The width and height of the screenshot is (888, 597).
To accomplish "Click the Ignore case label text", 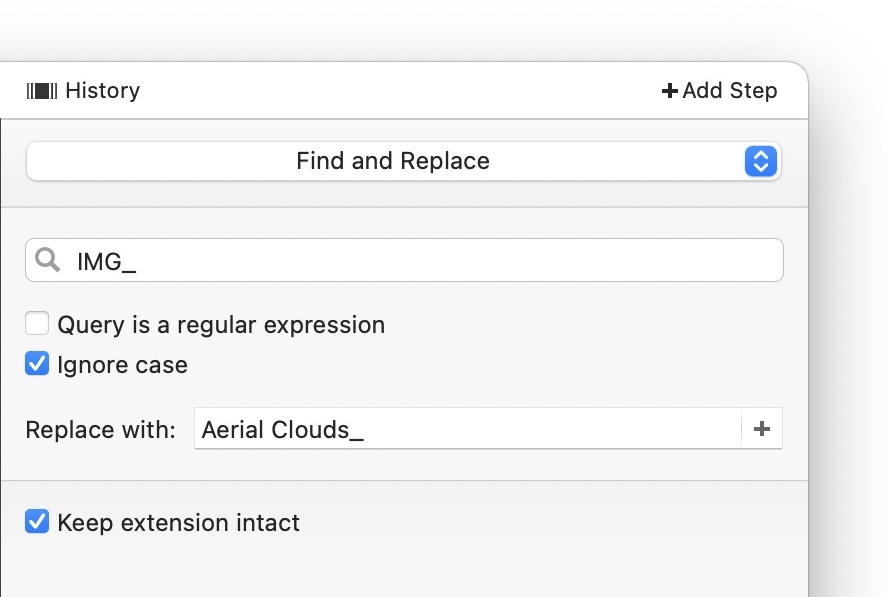I will [122, 365].
